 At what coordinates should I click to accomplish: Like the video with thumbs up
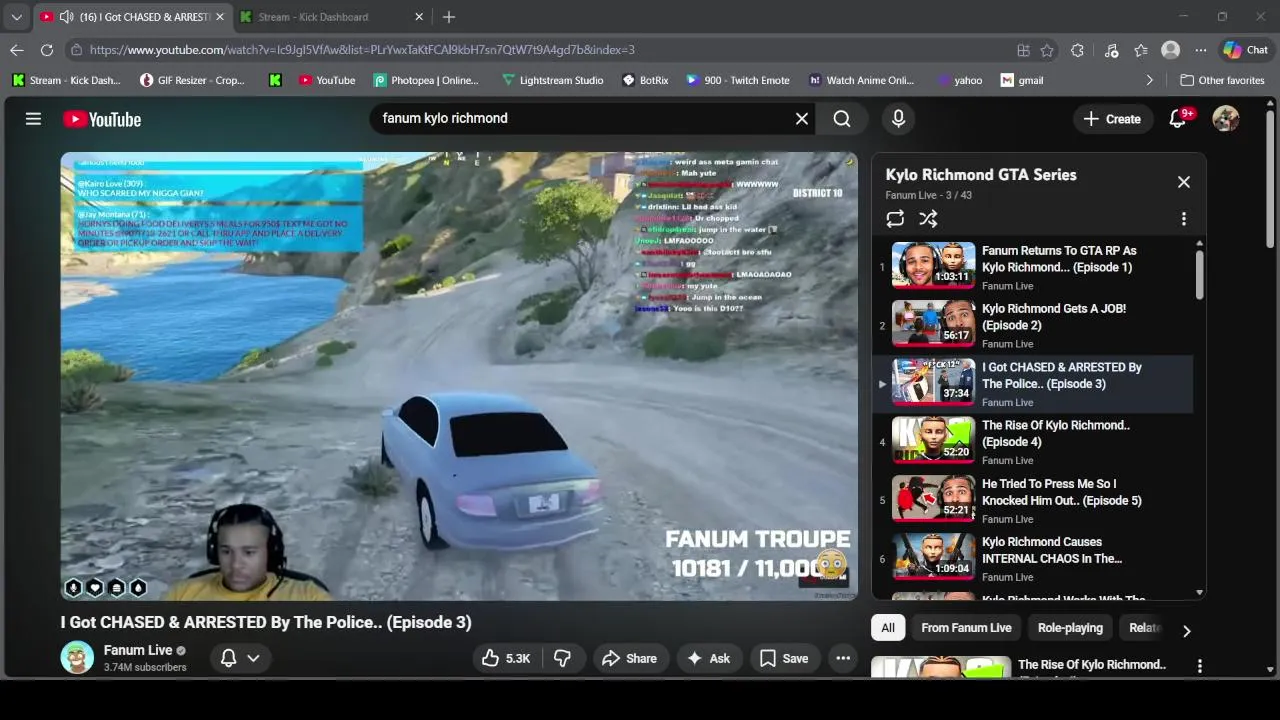505,658
